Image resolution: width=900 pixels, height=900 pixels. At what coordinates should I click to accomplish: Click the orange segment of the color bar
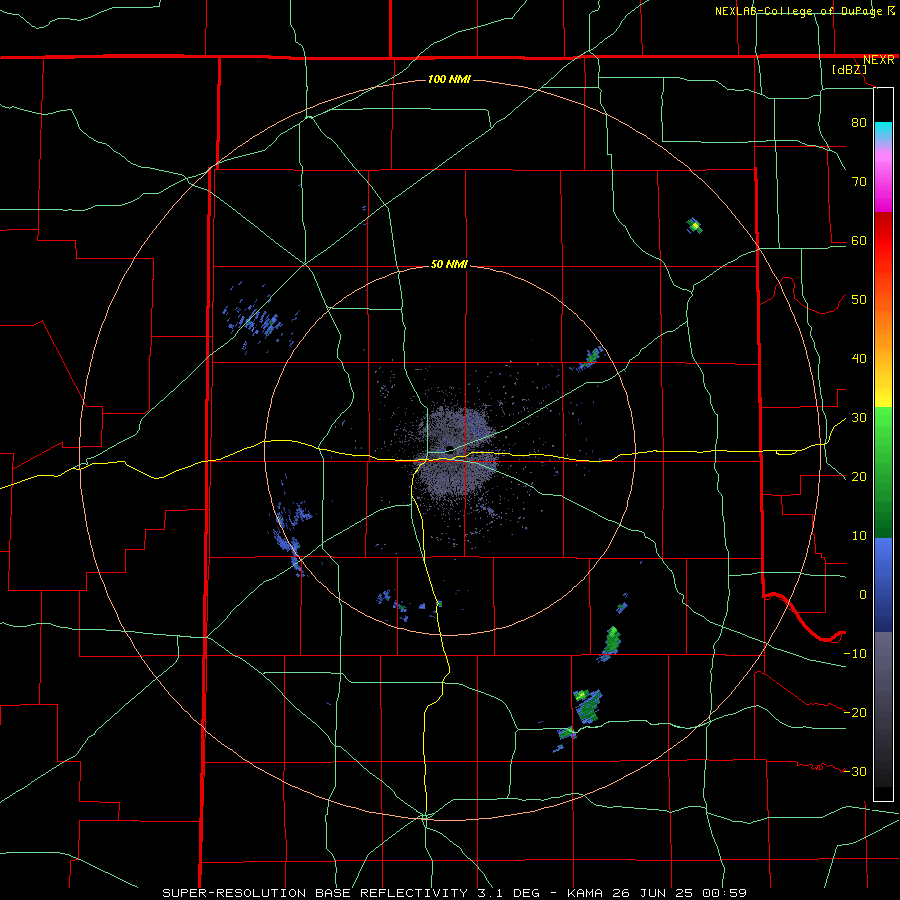(883, 321)
